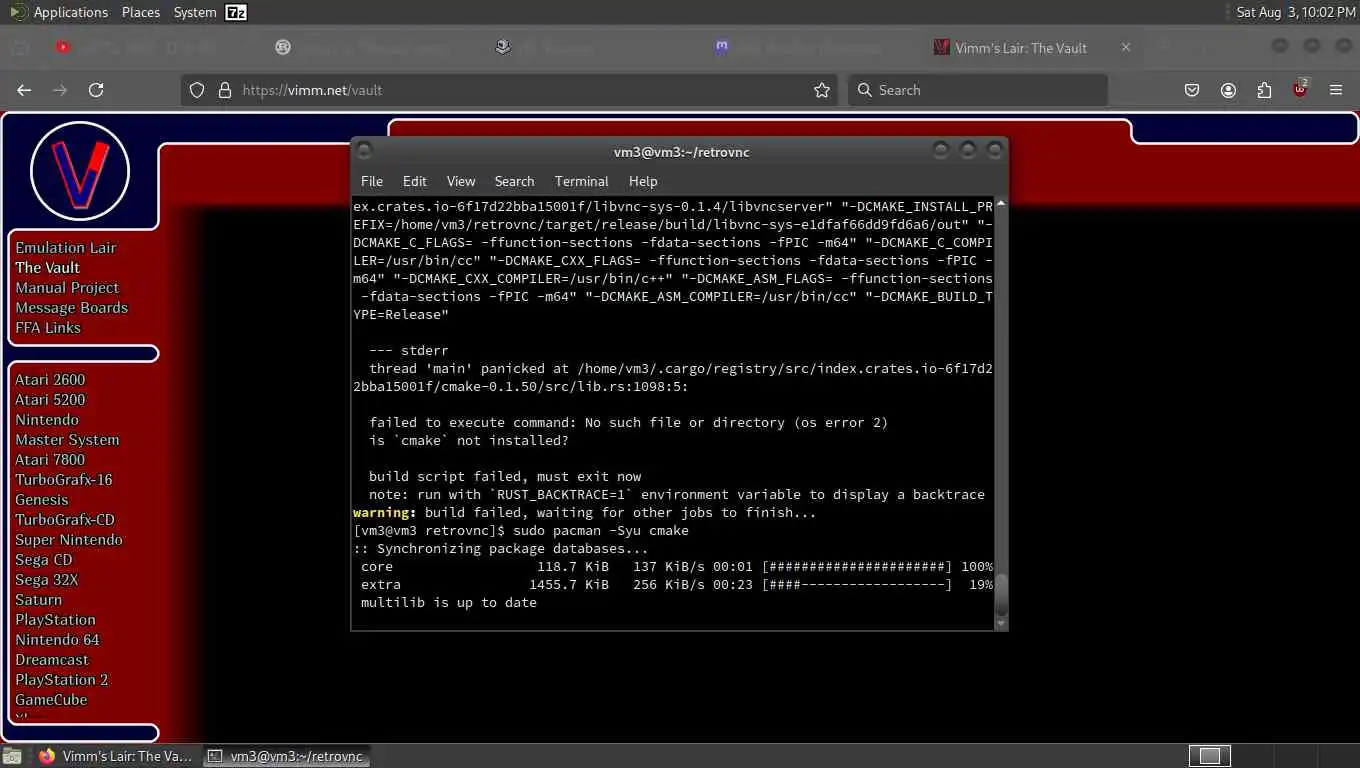Open the System menu in top panel

(x=194, y=12)
